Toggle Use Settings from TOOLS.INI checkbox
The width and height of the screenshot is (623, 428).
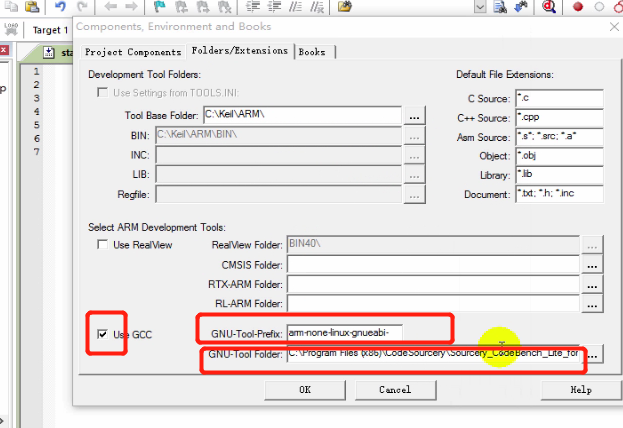(102, 93)
